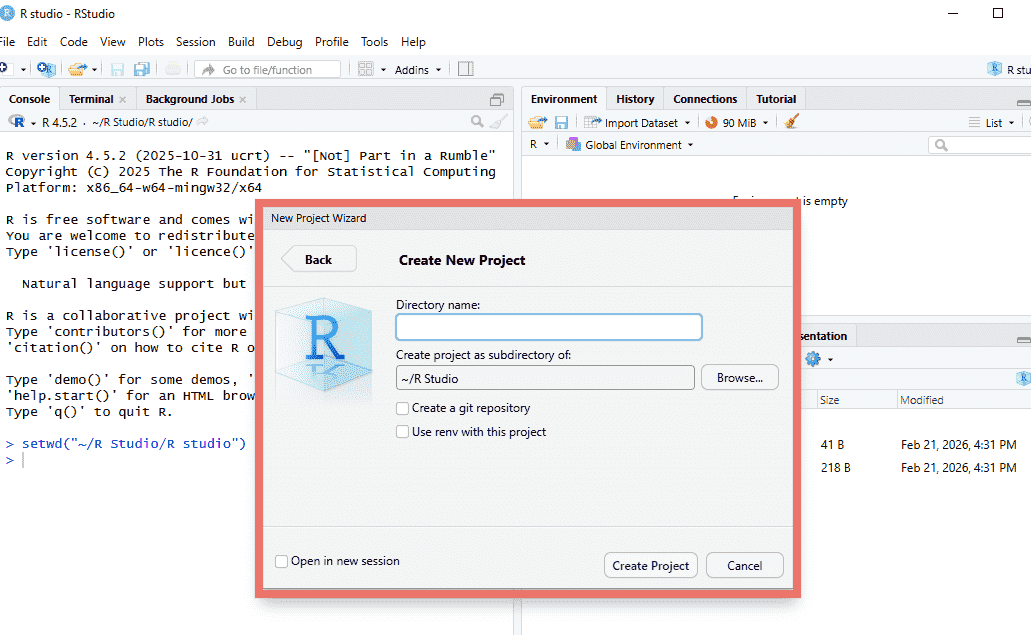This screenshot has height=635, width=1031.
Task: Click the create a project toolbar icon
Action: click(46, 69)
